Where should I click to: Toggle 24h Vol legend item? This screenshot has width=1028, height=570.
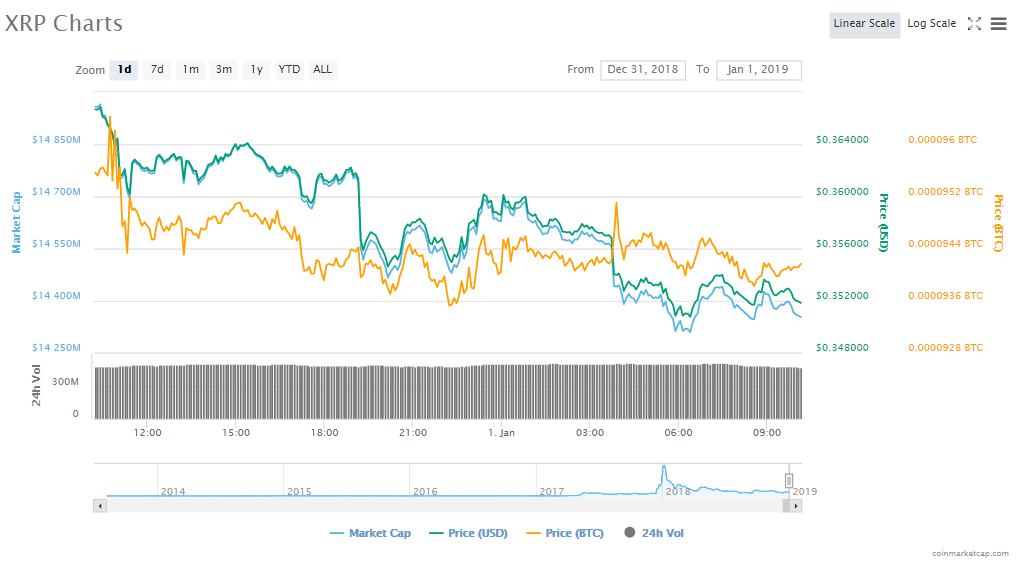coord(654,534)
